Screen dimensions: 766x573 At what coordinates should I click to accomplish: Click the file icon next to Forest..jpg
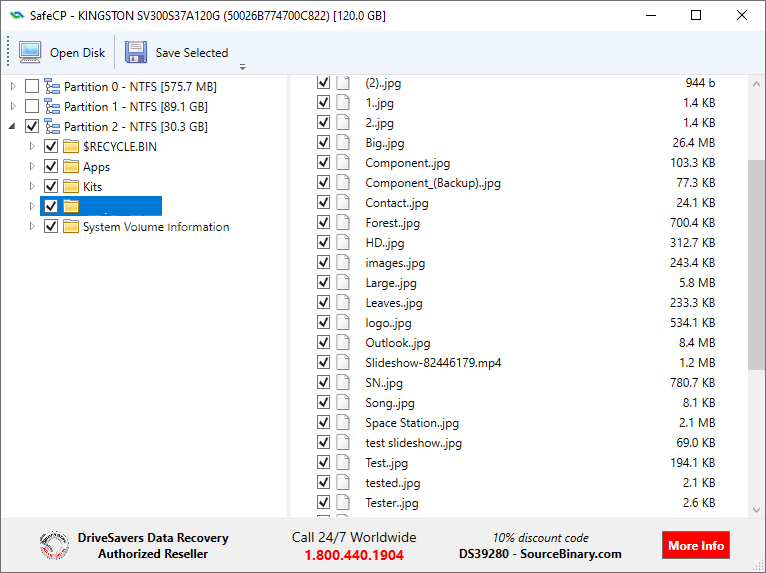pos(343,223)
